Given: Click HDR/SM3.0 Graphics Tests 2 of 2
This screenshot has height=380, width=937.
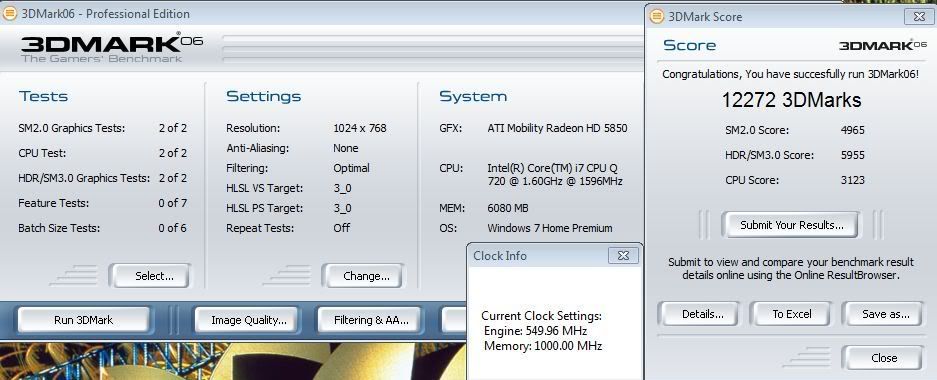Looking at the screenshot, I should (x=173, y=178).
